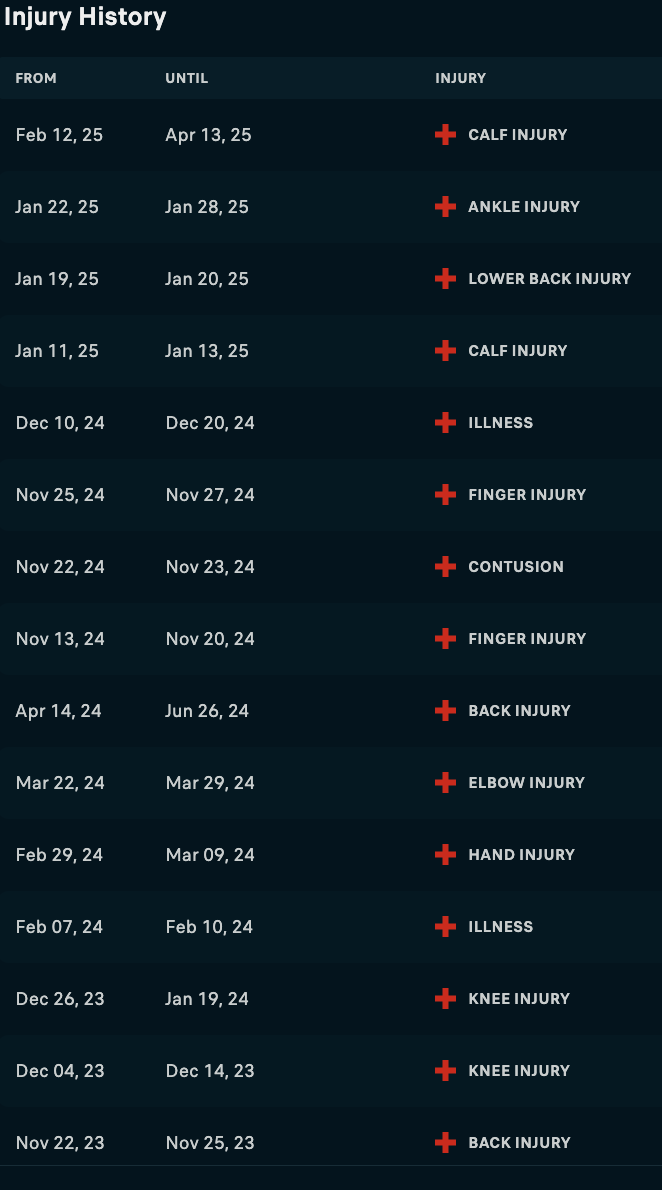The width and height of the screenshot is (662, 1190).
Task: Click the Dec 04, 23 Knee Injury label
Action: pos(519,1071)
